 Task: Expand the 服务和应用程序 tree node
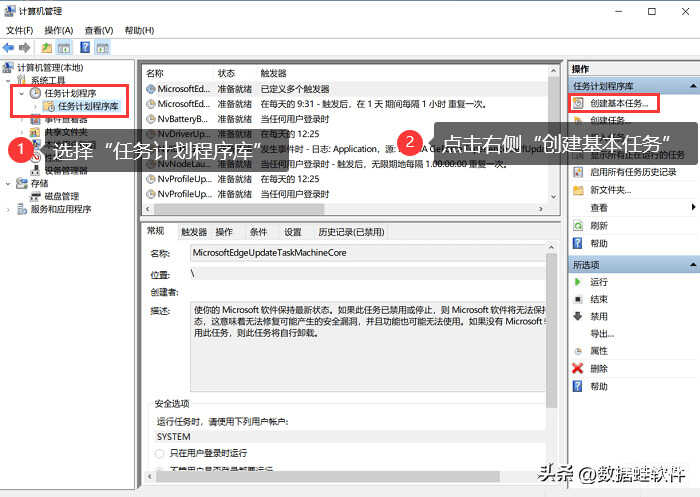tap(9, 210)
